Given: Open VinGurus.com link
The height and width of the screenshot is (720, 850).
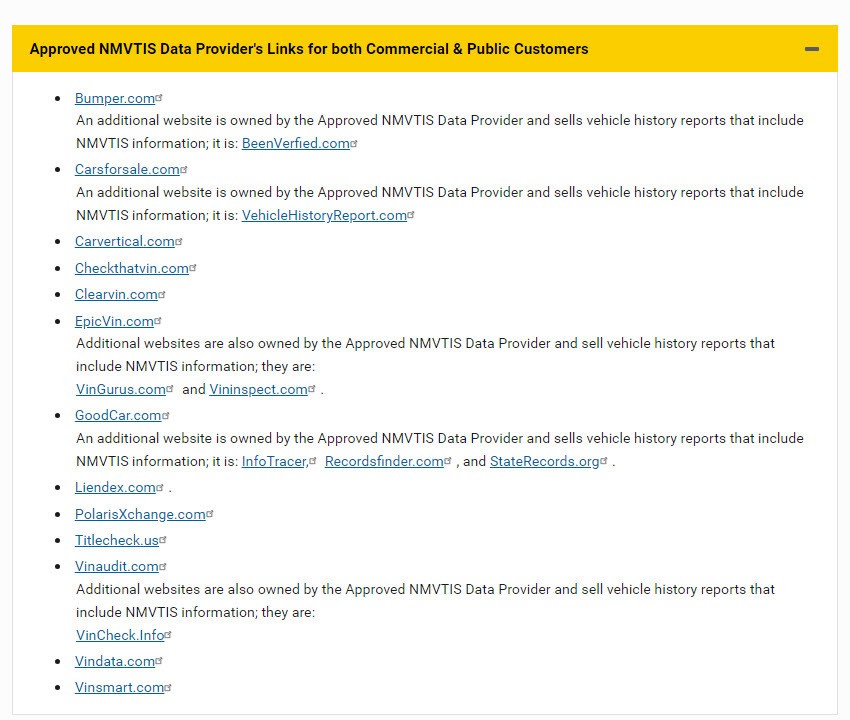Looking at the screenshot, I should click(x=121, y=390).
